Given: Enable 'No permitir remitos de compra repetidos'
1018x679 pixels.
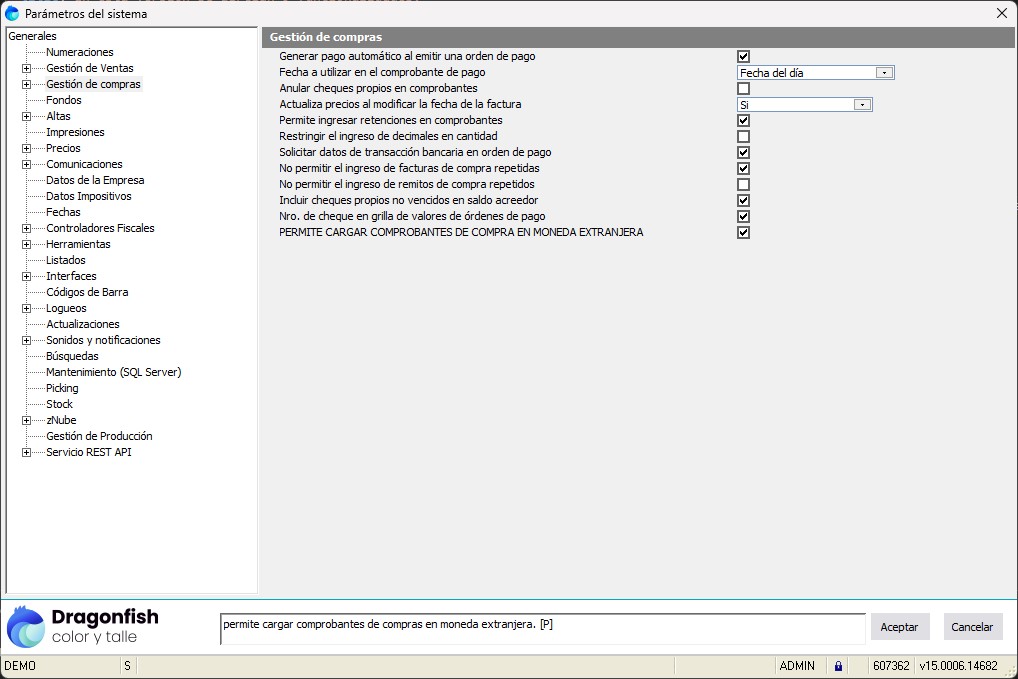Looking at the screenshot, I should [743, 185].
